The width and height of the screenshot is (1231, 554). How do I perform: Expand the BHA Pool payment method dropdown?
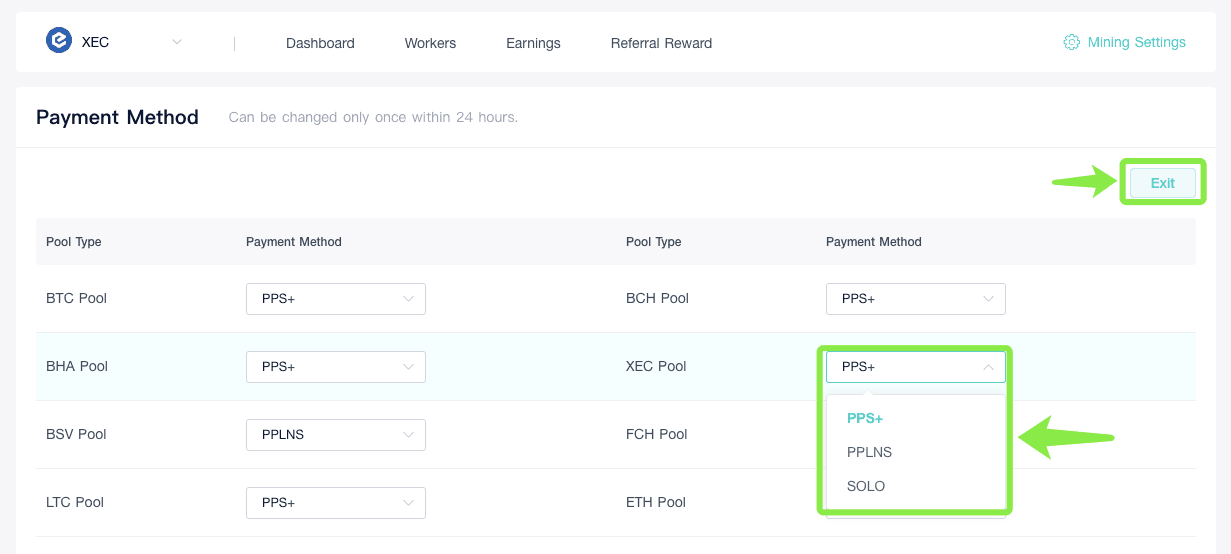pos(335,367)
